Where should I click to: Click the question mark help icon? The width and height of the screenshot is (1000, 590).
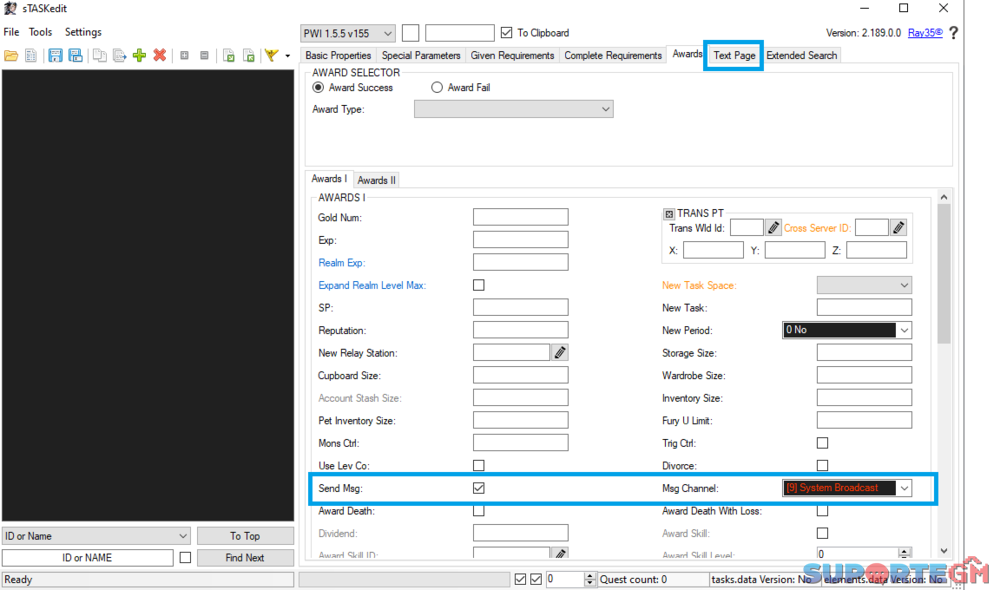(x=953, y=33)
